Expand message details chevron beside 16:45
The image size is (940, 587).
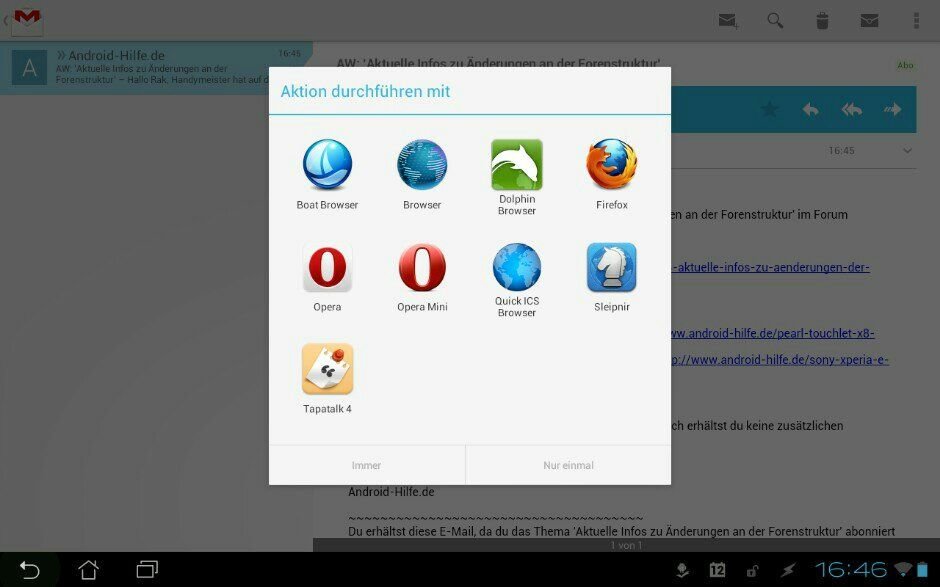[x=907, y=151]
